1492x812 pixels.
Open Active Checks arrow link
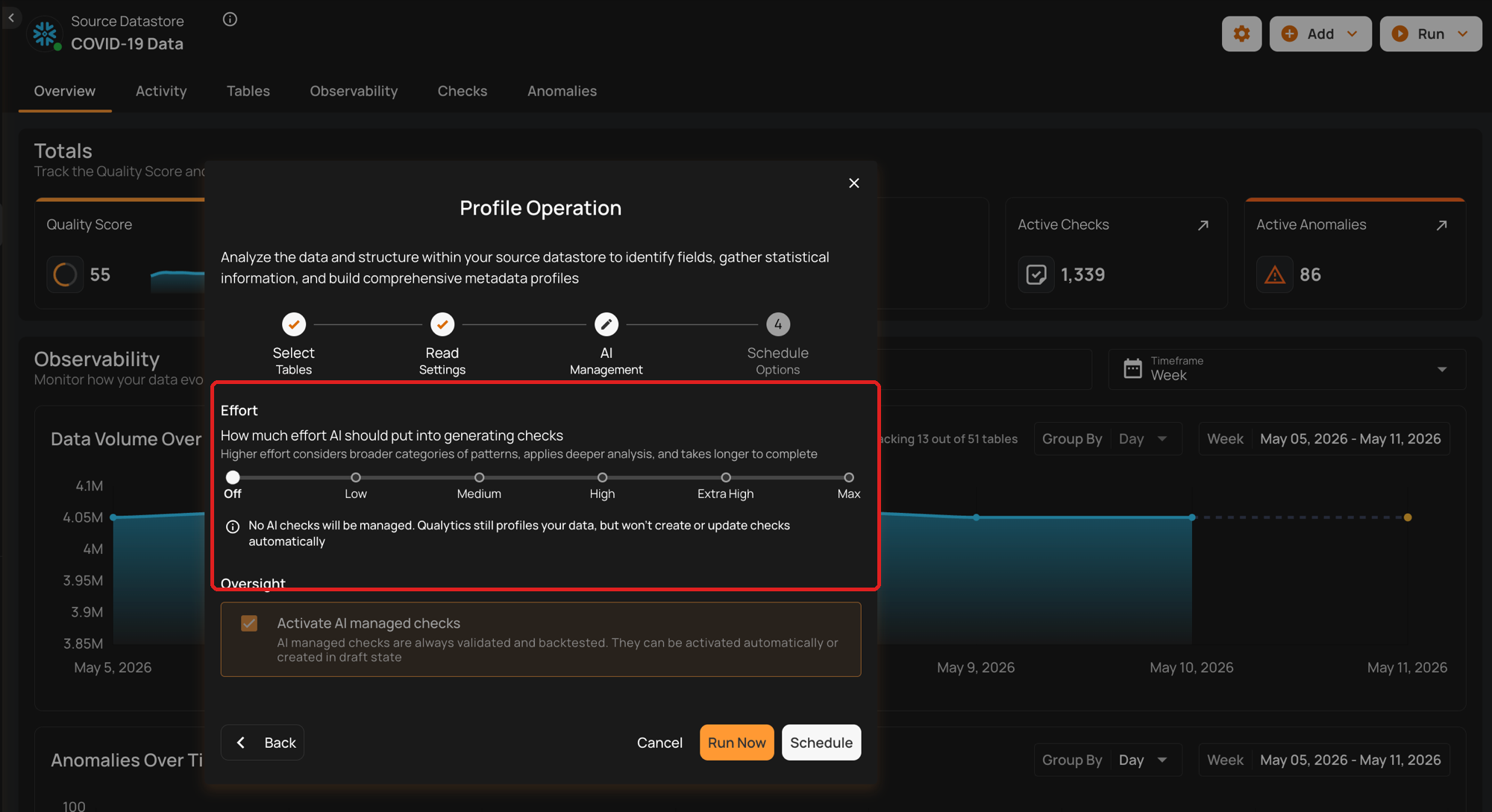(x=1203, y=225)
